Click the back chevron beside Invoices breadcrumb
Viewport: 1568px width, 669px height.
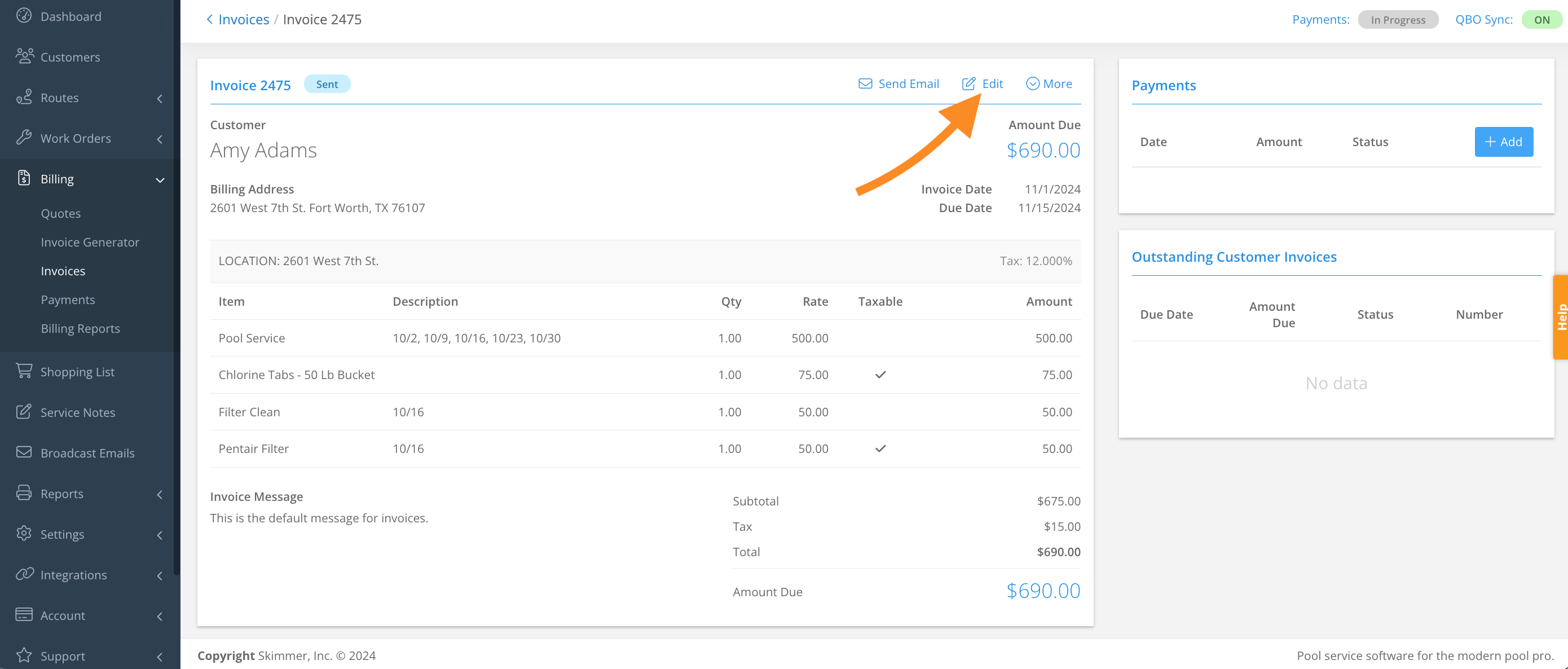coord(209,20)
